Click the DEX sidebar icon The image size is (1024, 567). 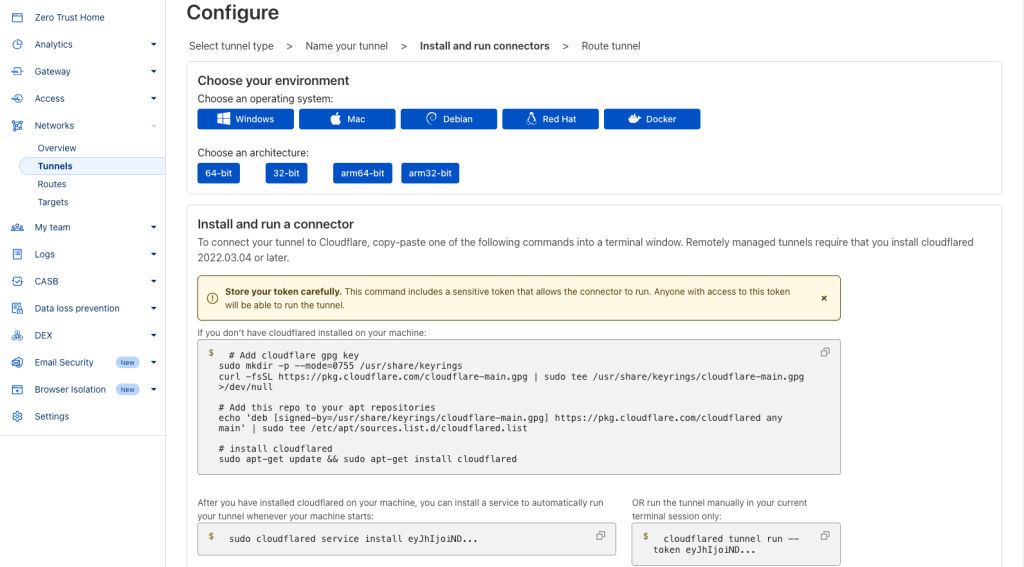point(18,335)
